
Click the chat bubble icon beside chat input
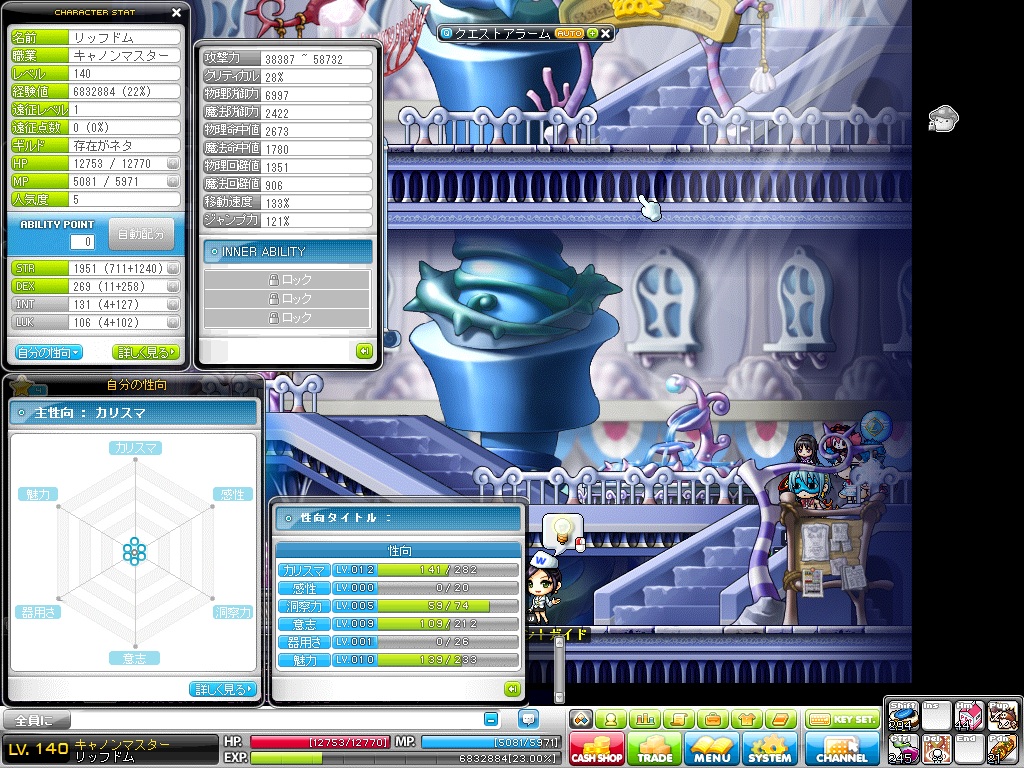(528, 719)
